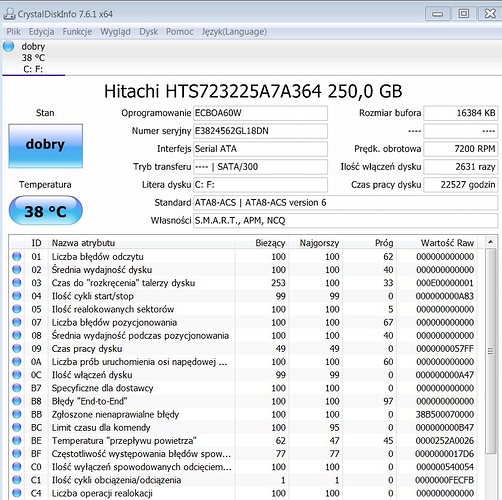Click the status dot for attribute 09 Czas pracy dysku
Screen dimensions: 502x500
[17, 348]
